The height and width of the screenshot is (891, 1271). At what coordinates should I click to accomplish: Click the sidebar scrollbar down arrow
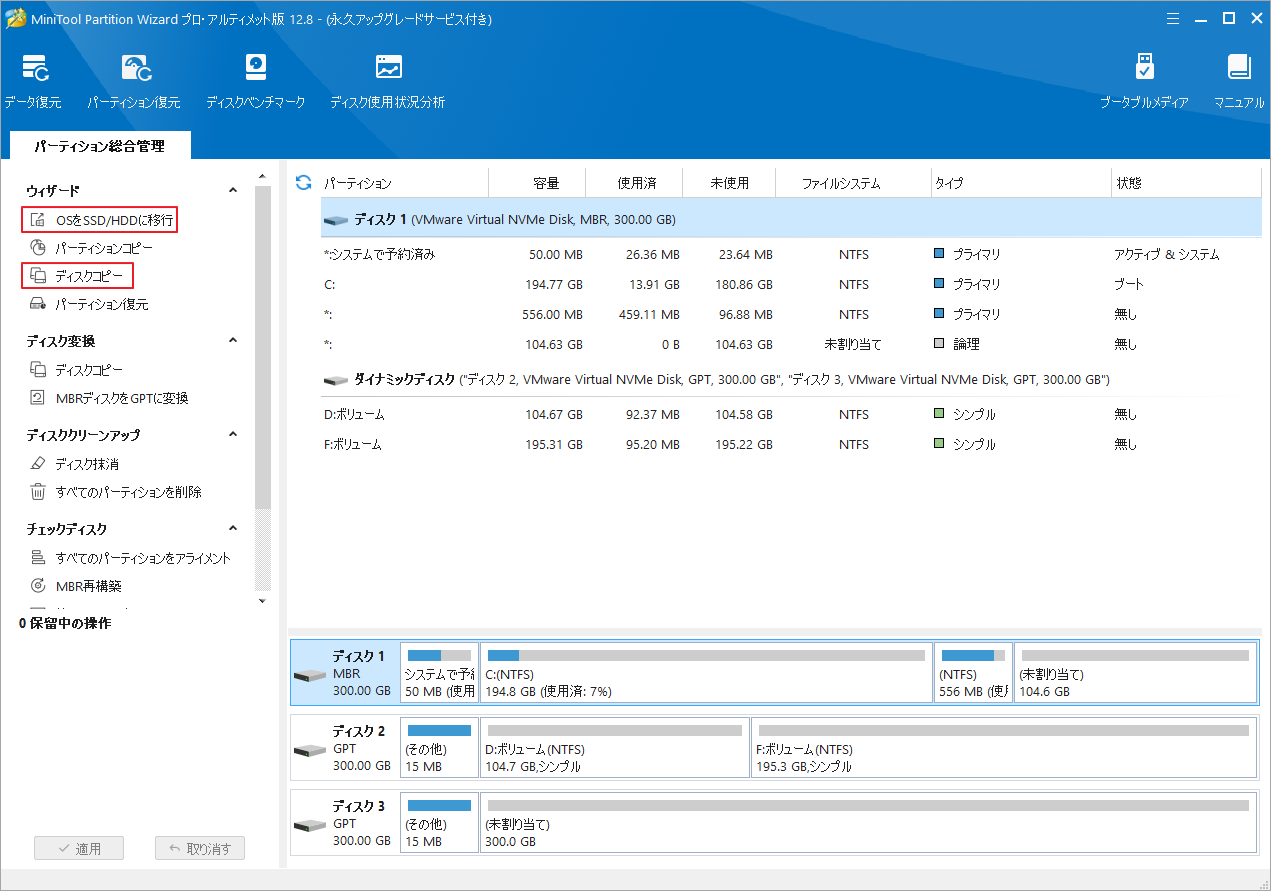click(x=263, y=600)
